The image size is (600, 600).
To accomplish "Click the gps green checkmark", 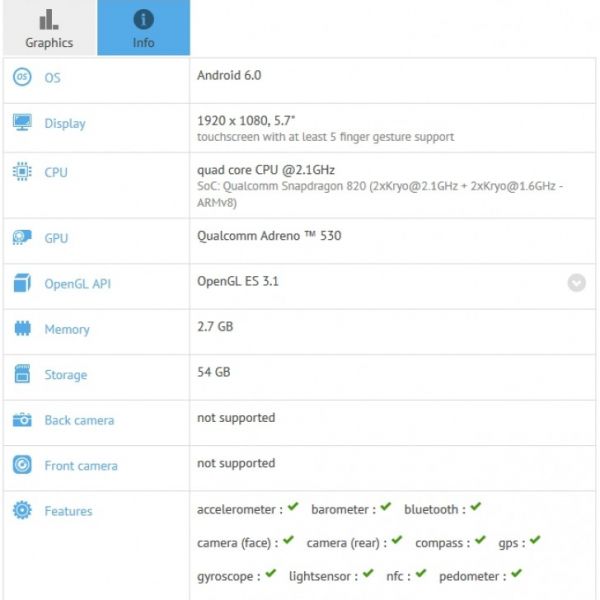I will click(x=535, y=541).
